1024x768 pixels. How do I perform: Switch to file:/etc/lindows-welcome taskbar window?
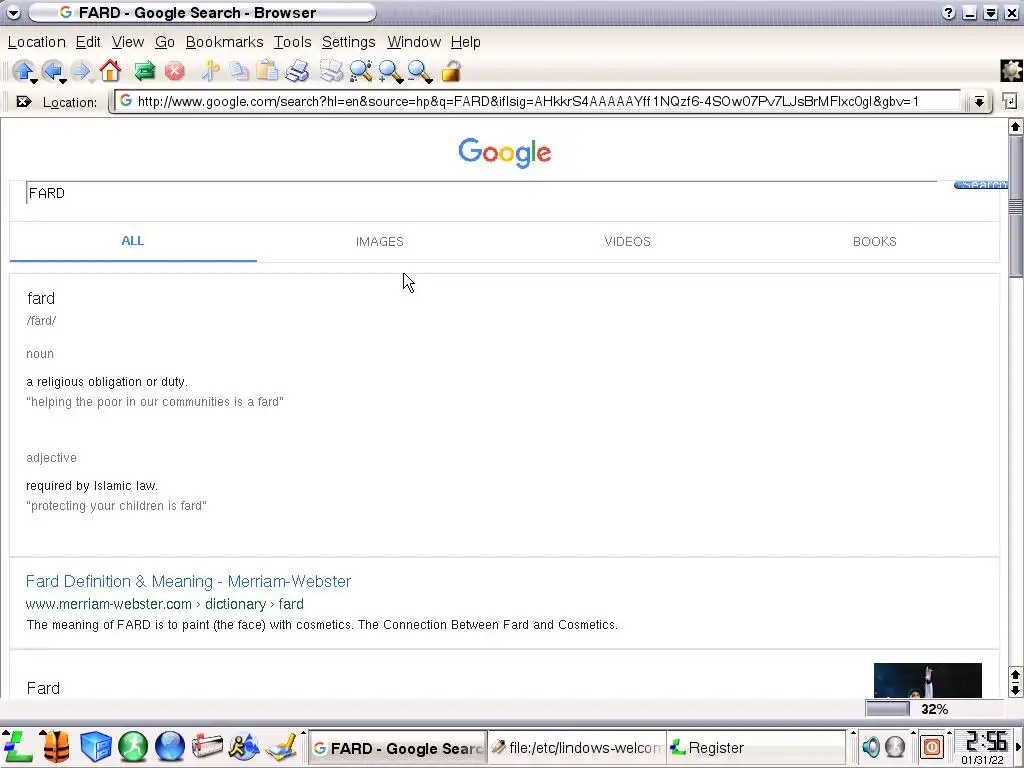click(577, 748)
